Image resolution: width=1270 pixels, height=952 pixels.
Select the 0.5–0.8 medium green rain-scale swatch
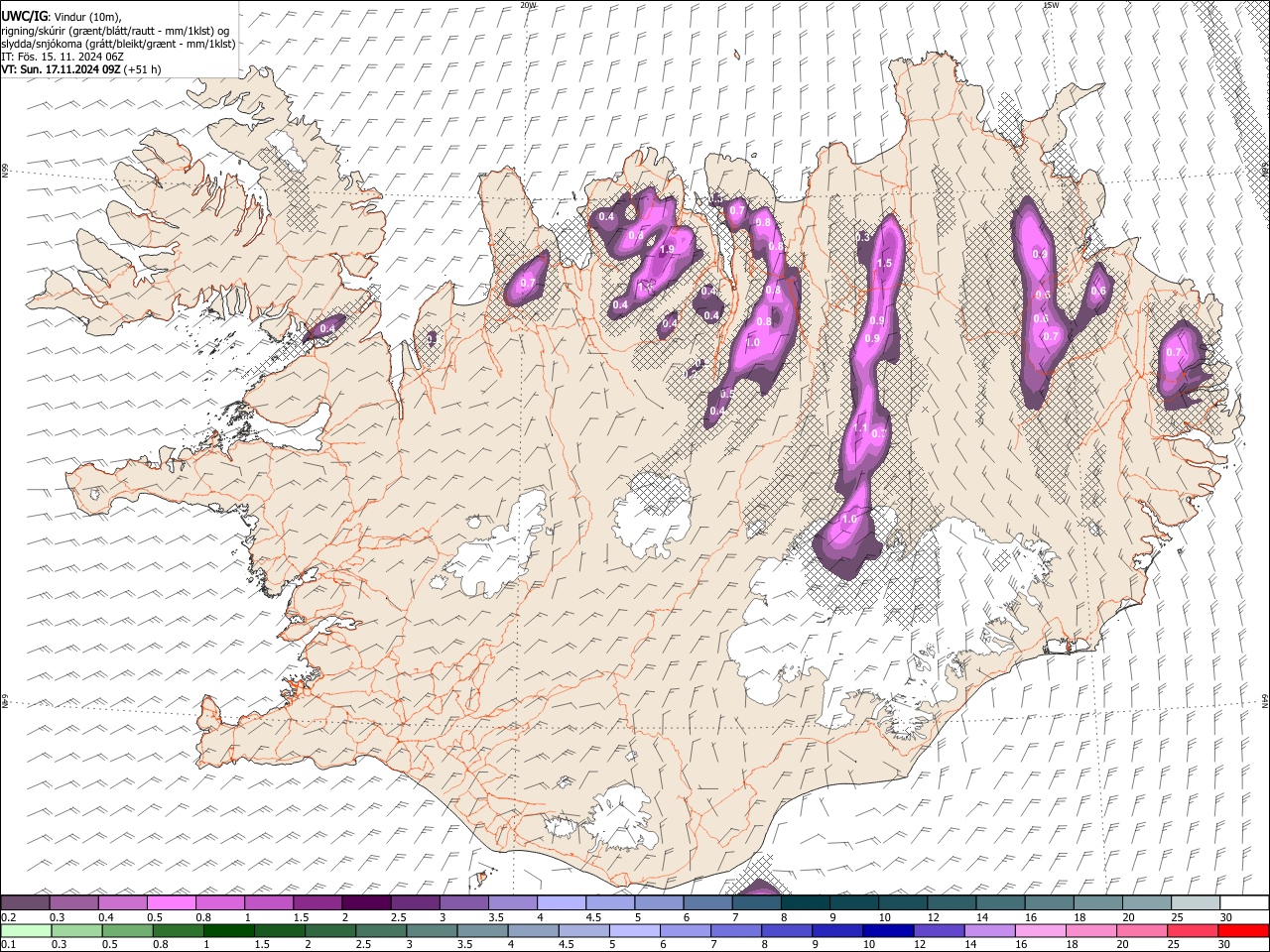127,930
